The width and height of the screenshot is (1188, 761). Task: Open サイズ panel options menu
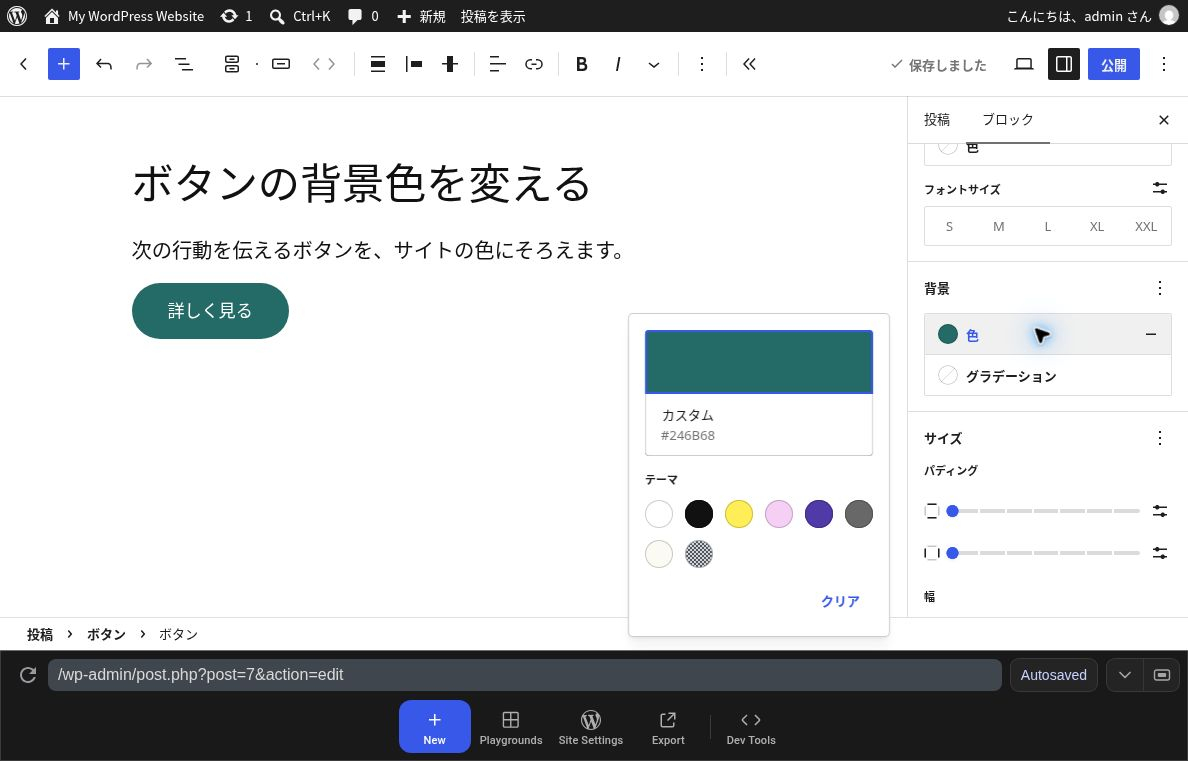tap(1160, 438)
